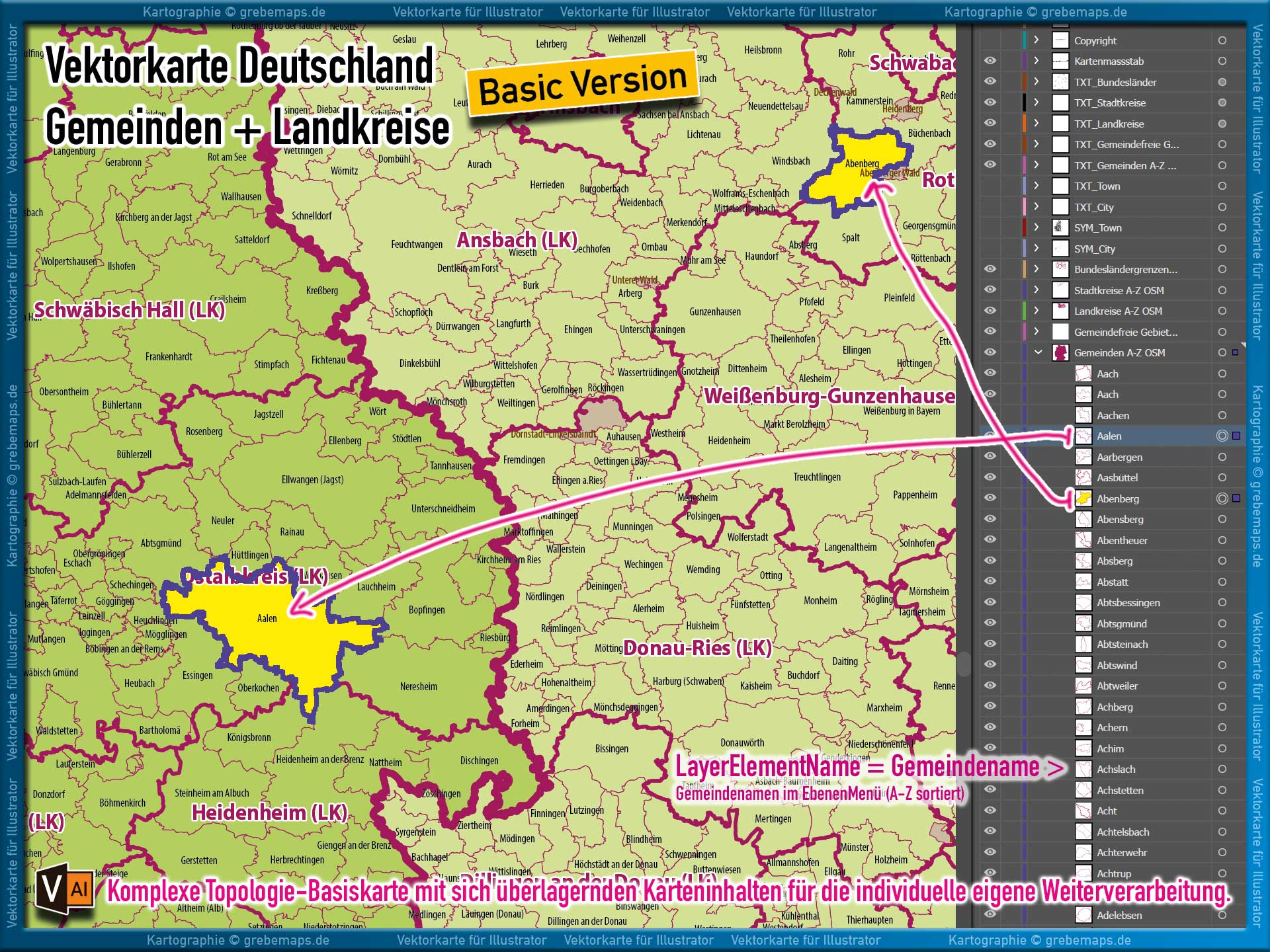
Task: Hide the TXT_Landkreise layer
Action: pos(990,123)
